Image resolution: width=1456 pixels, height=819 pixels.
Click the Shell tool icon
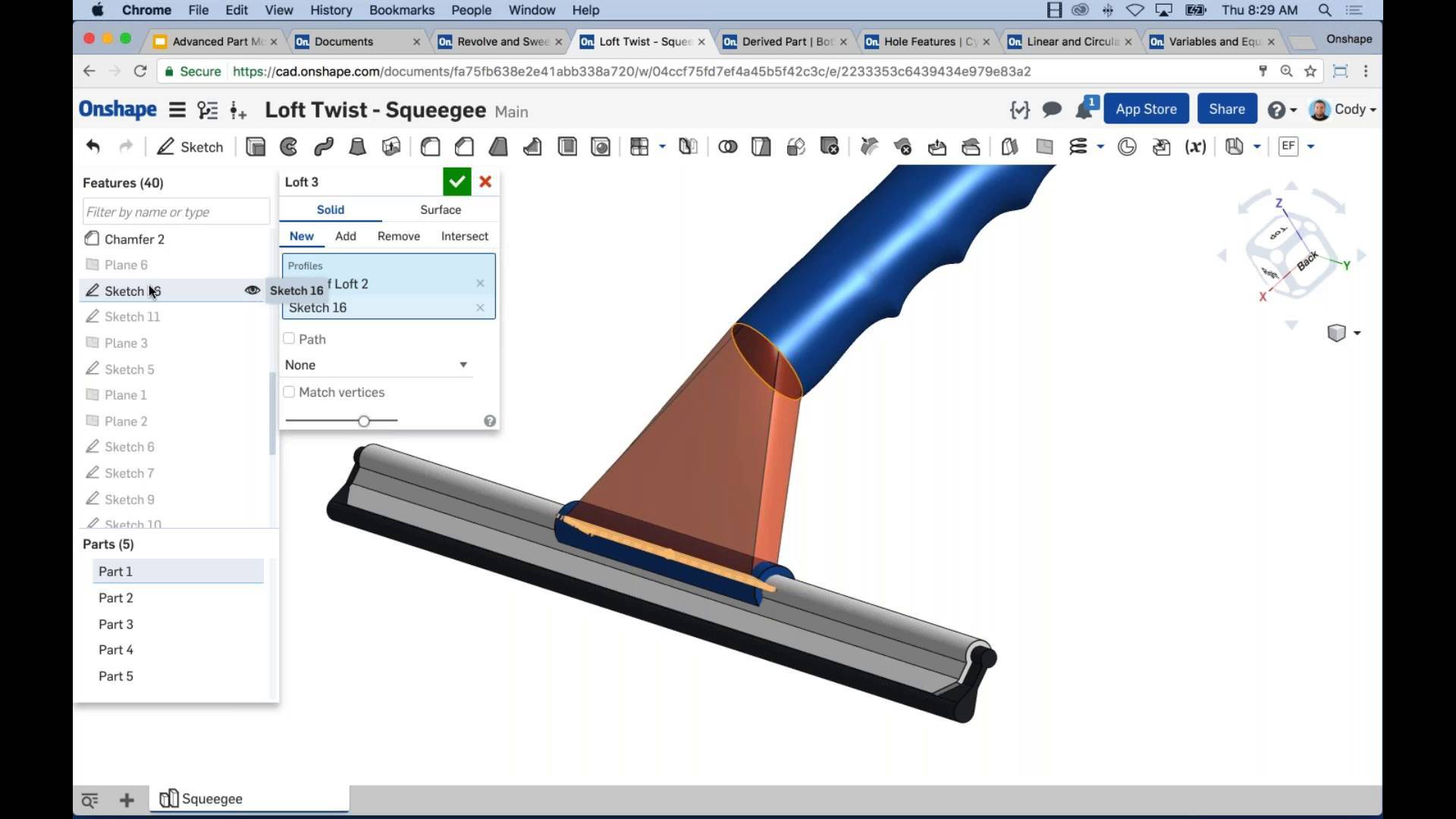pyautogui.click(x=566, y=146)
